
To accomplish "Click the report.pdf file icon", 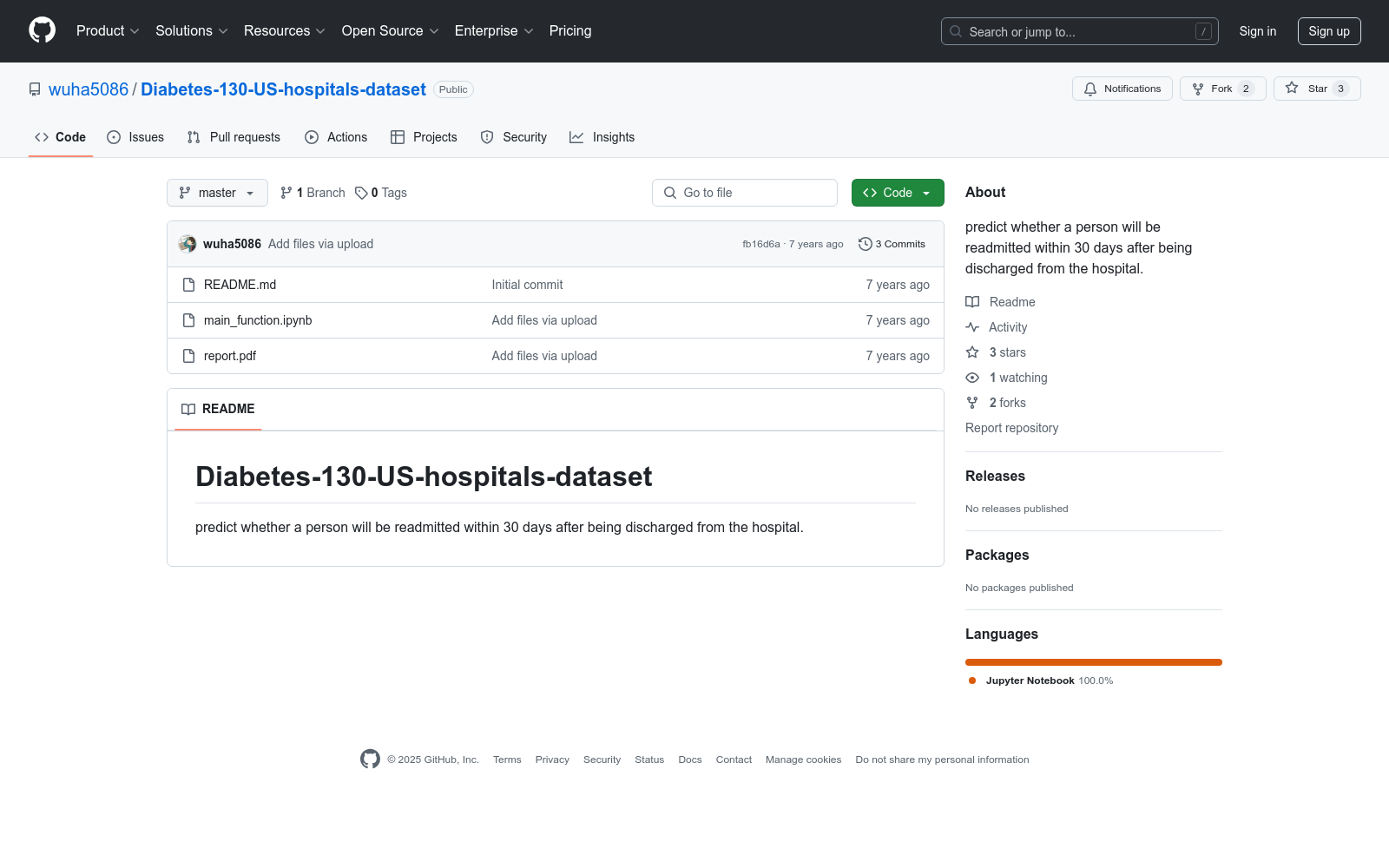I will (x=188, y=356).
